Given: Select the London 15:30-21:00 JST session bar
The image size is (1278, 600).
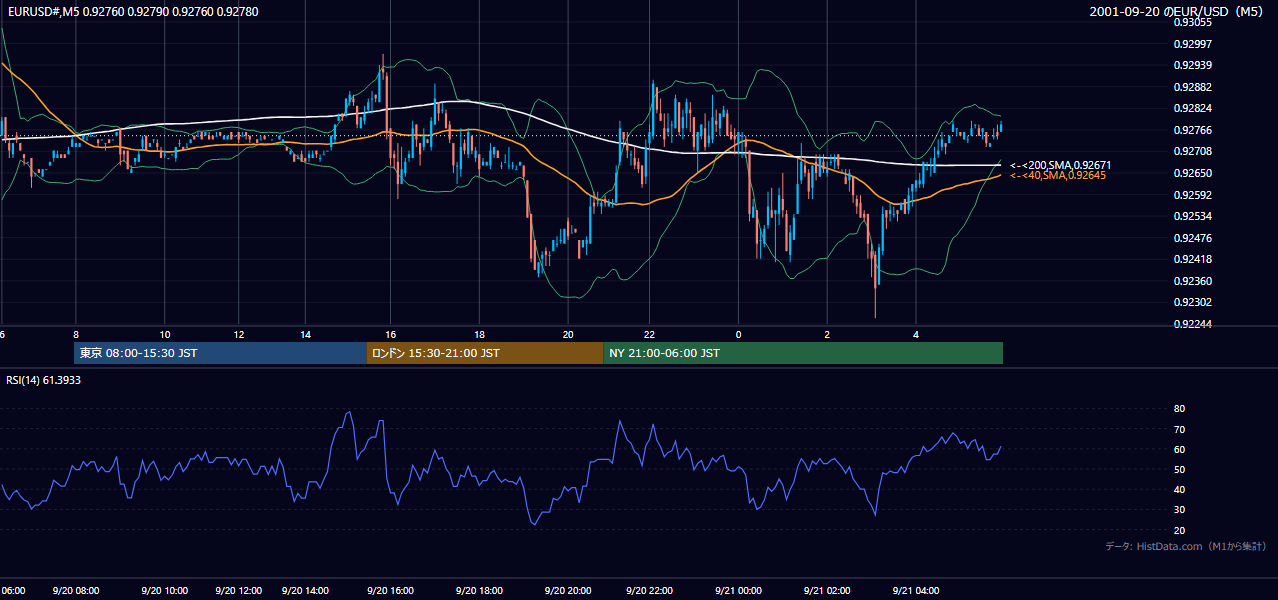Looking at the screenshot, I should coord(485,353).
